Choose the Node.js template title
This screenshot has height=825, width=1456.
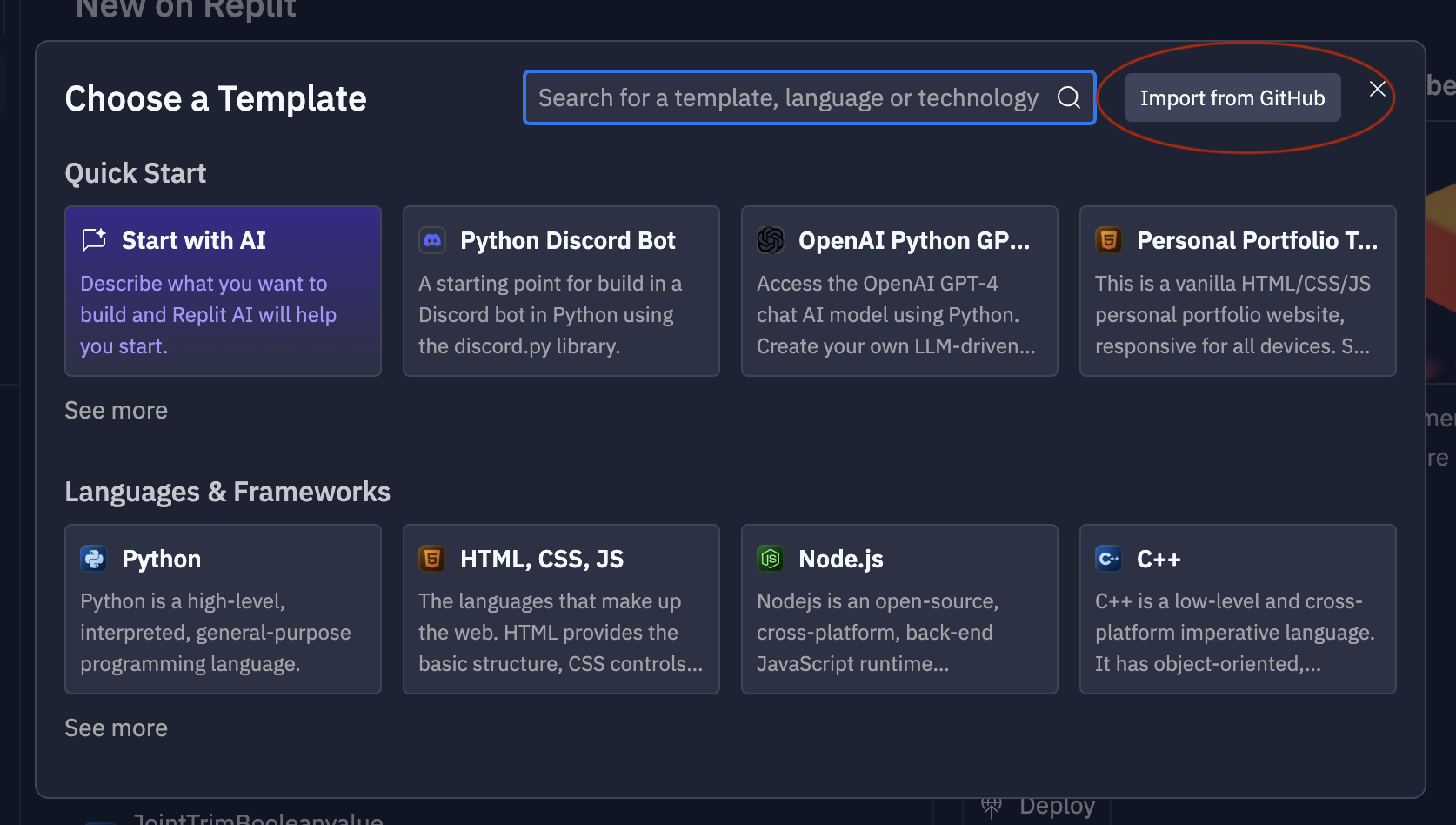(x=841, y=559)
